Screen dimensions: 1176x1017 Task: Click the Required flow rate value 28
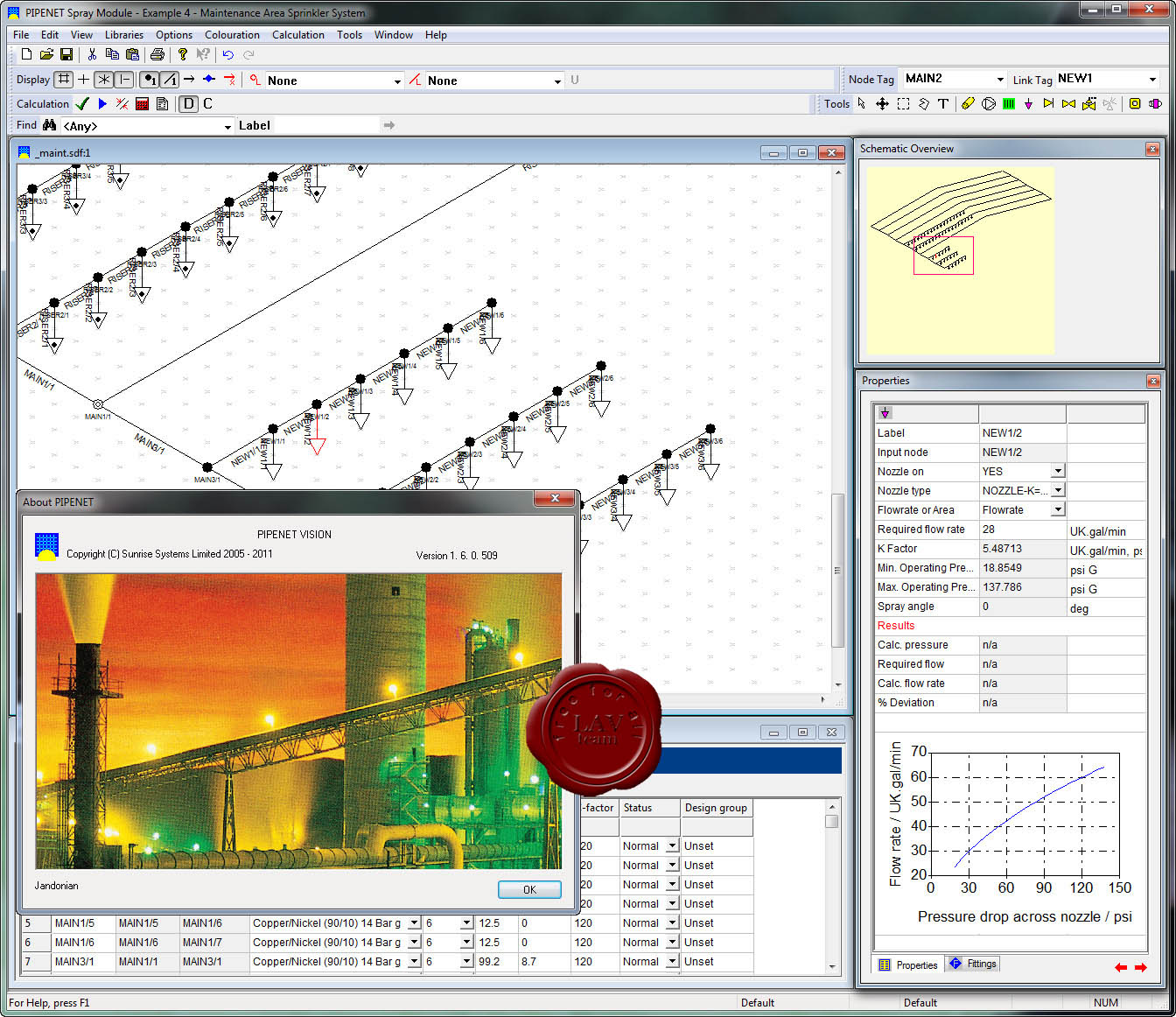(1022, 529)
